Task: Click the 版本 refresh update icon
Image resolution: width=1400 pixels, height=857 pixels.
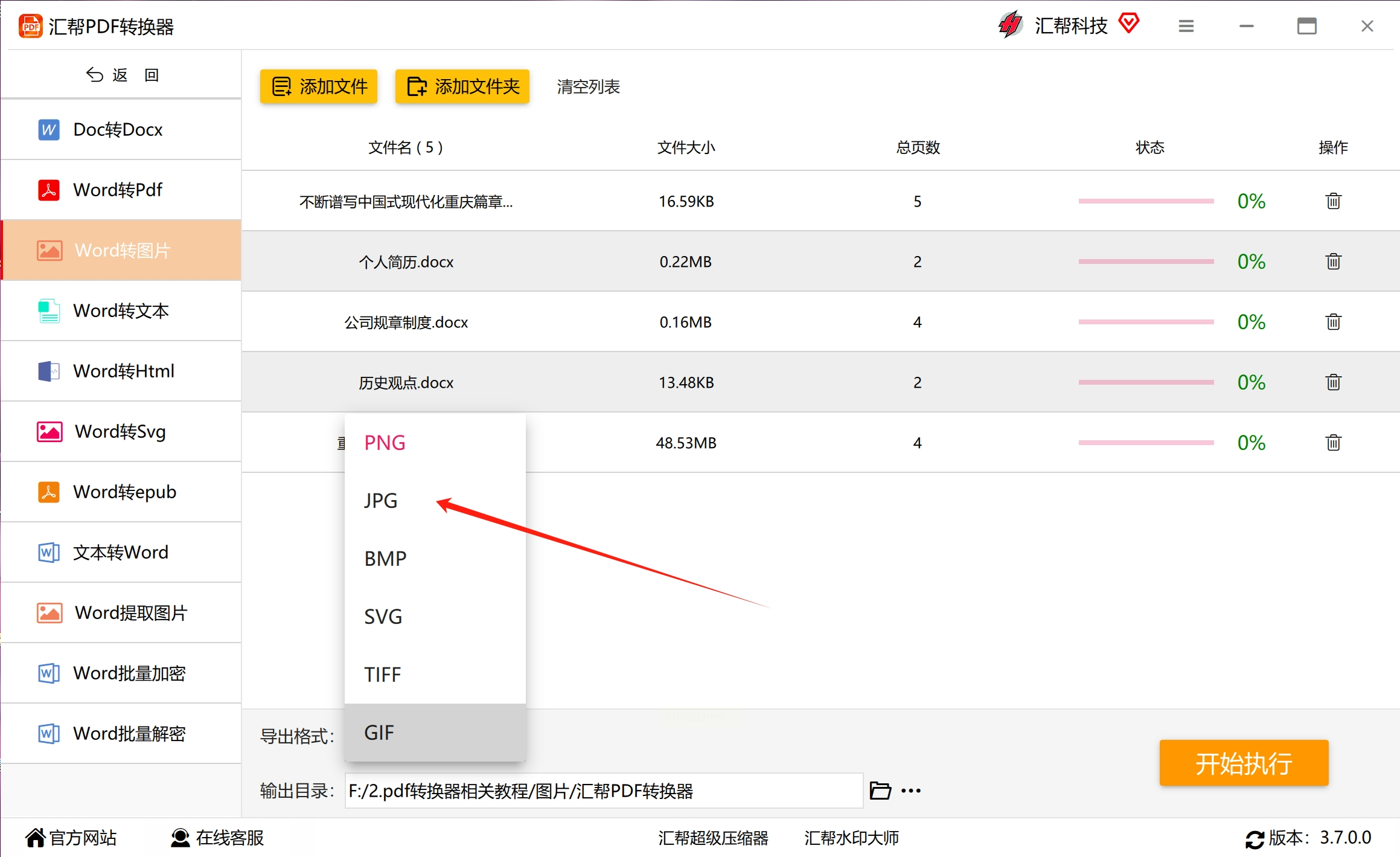Action: coord(1255,839)
